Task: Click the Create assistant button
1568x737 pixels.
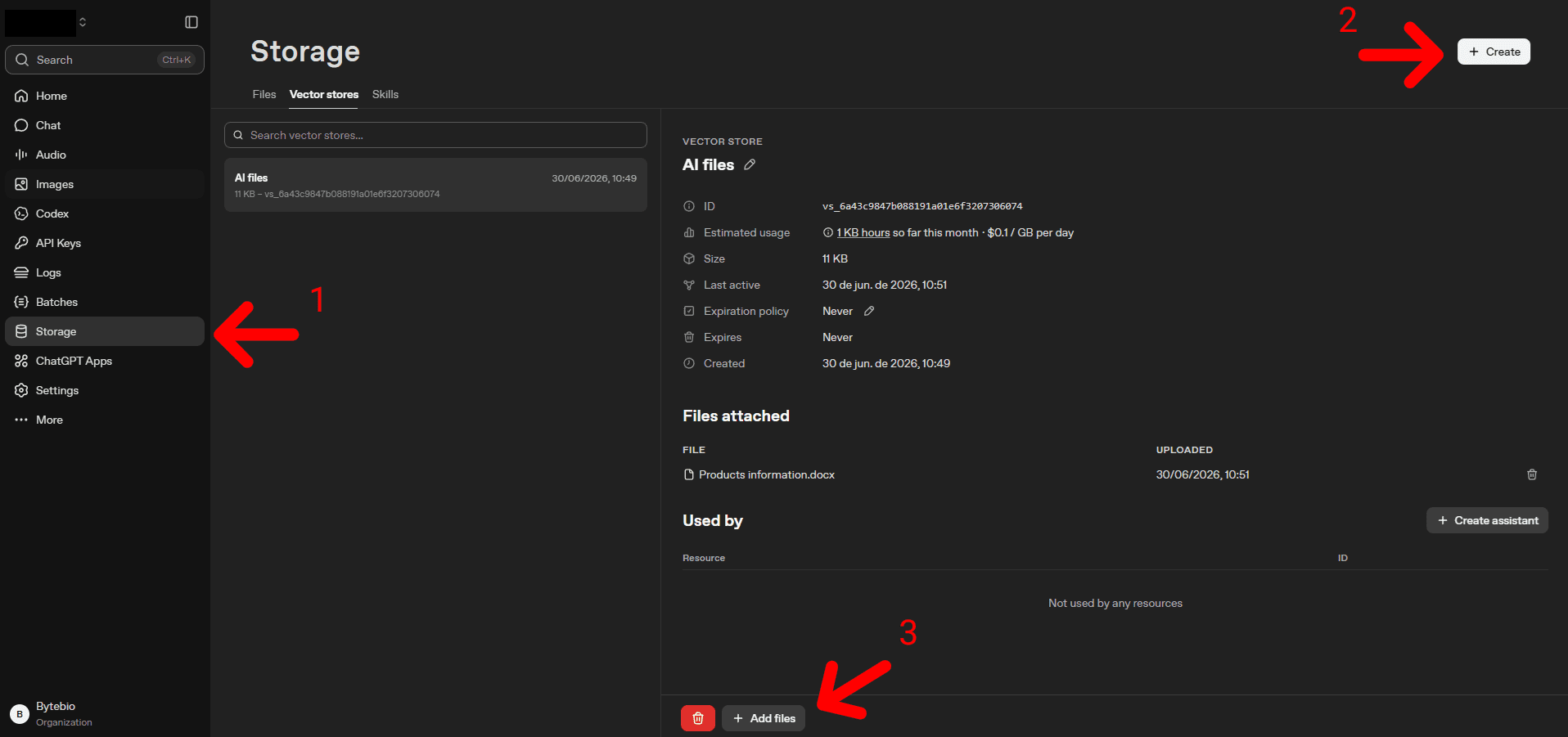Action: coord(1487,520)
